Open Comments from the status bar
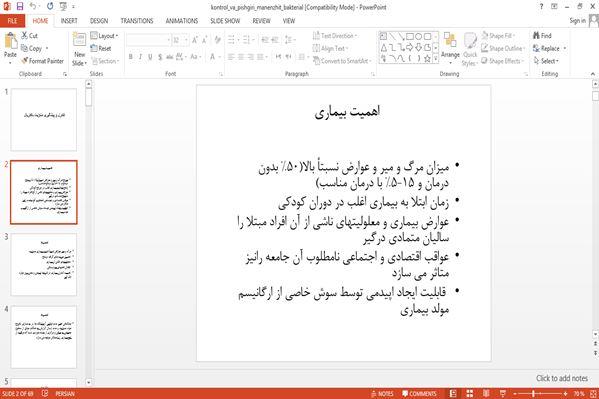Screen dimensions: 599x399 419,394
